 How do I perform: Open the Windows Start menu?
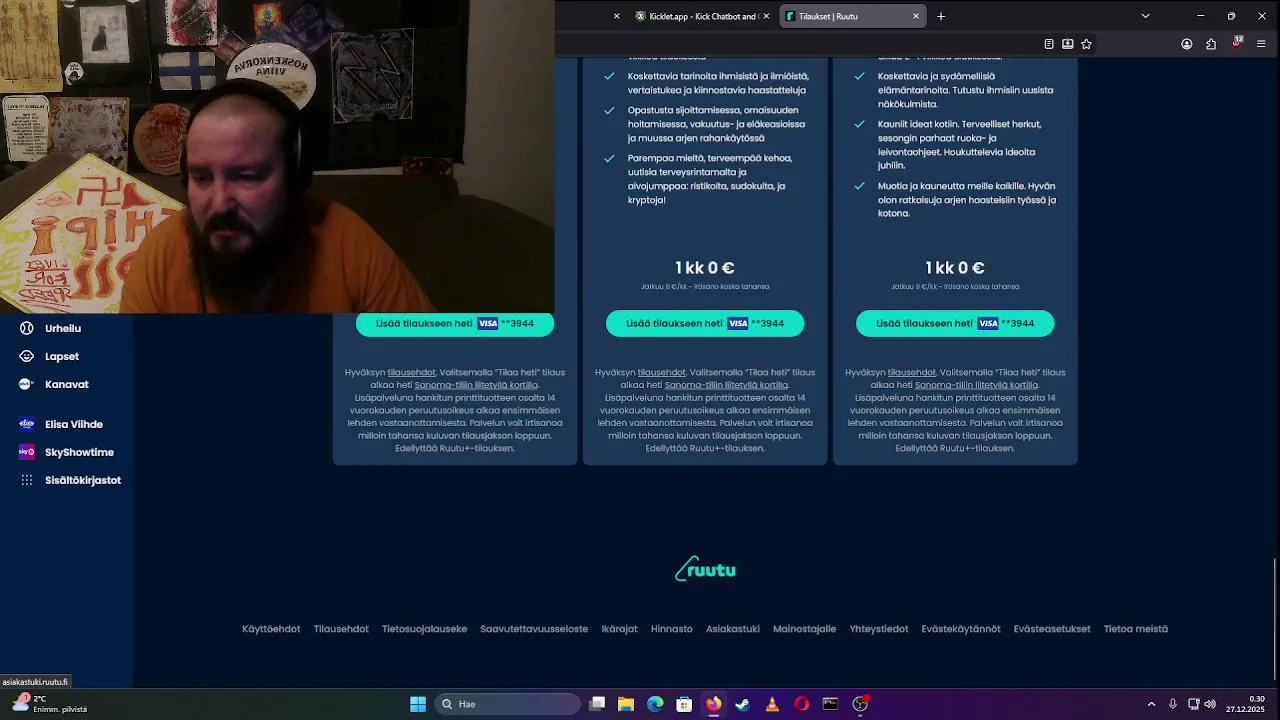(x=418, y=704)
